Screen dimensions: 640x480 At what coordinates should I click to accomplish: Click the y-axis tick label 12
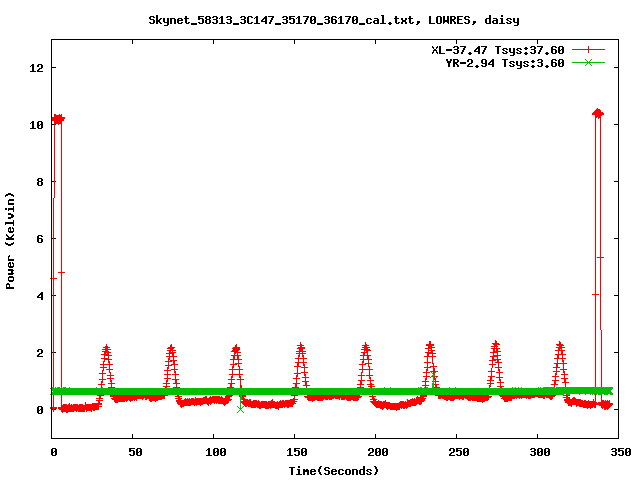pyautogui.click(x=36, y=68)
